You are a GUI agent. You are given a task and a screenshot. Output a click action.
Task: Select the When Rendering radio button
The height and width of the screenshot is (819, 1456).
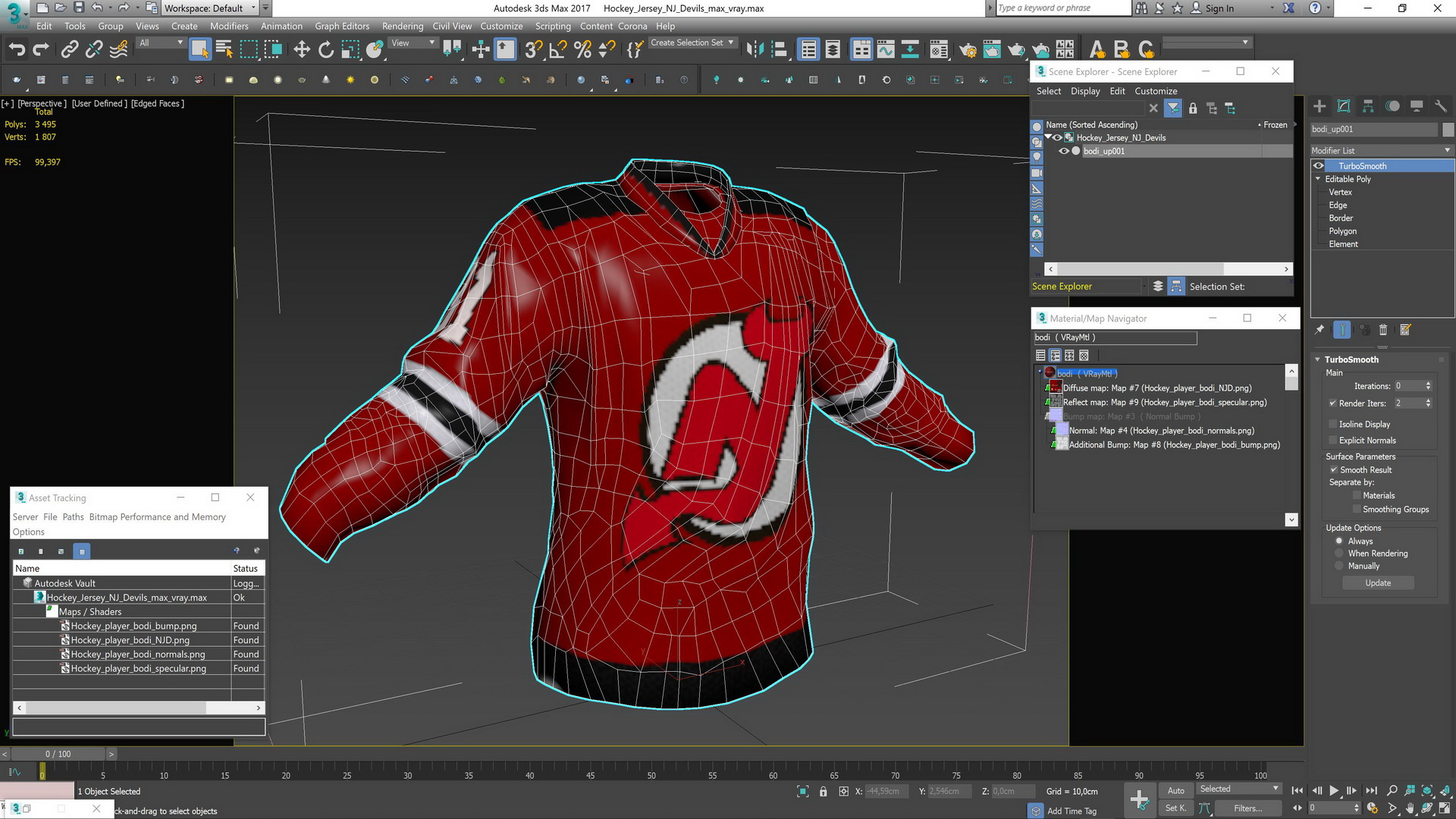click(x=1339, y=554)
